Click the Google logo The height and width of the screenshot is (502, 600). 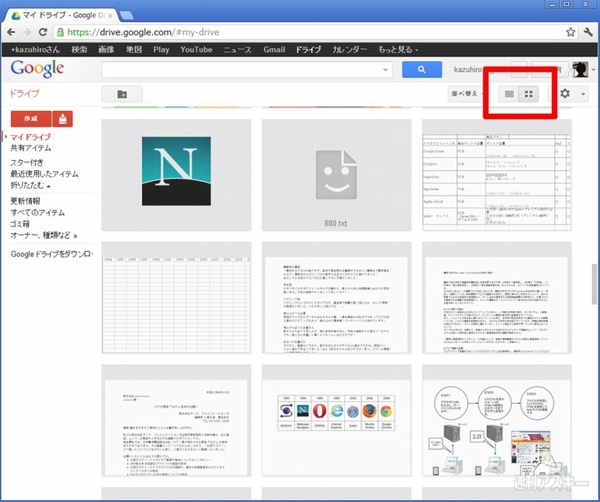click(37, 69)
